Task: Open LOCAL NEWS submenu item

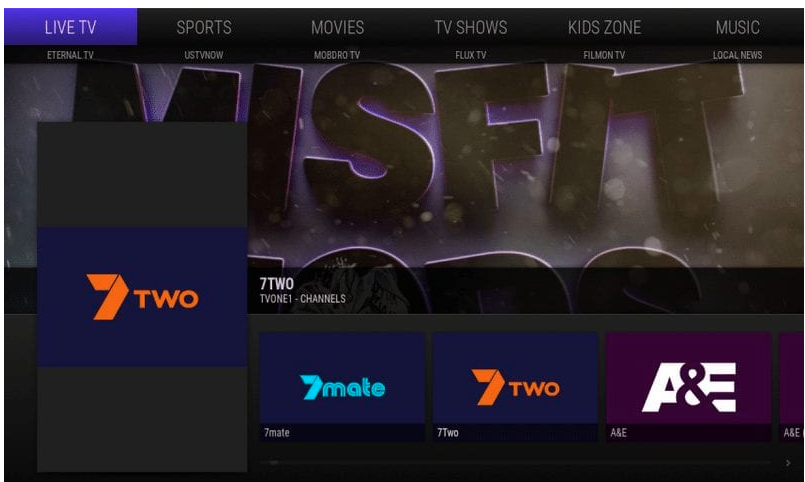Action: (738, 55)
